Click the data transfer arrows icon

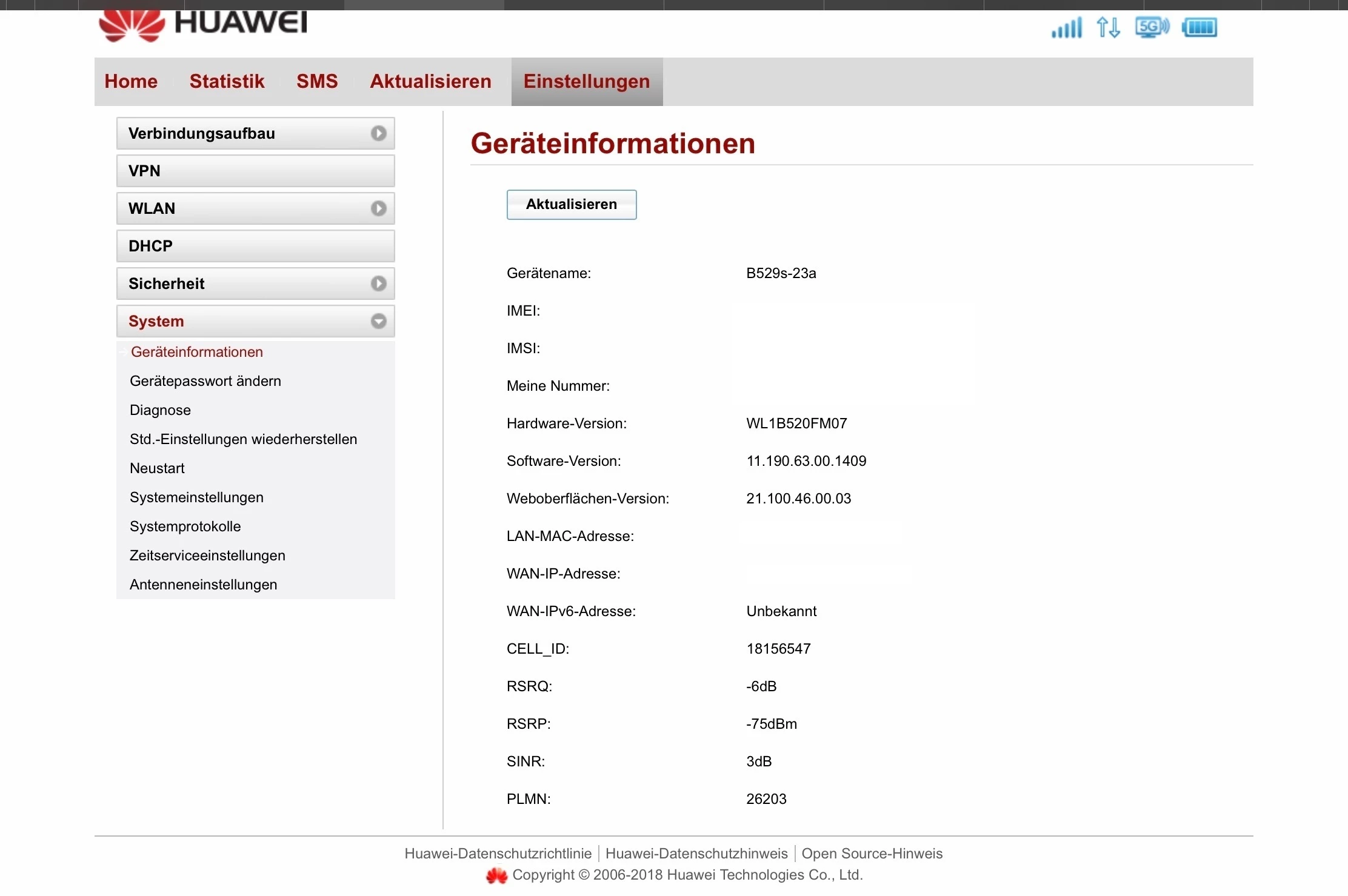pos(1108,27)
